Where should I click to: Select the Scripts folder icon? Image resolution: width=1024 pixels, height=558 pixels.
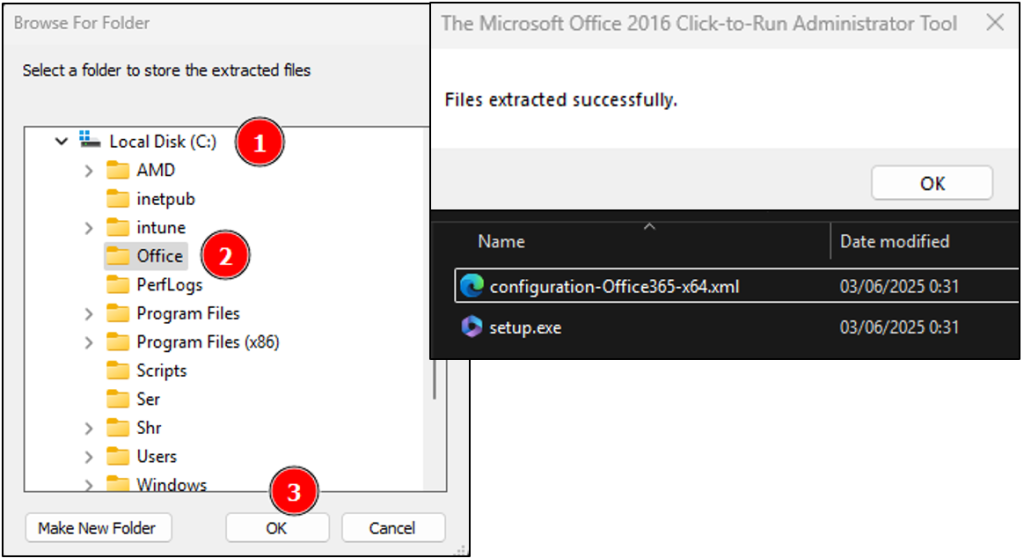coord(118,370)
